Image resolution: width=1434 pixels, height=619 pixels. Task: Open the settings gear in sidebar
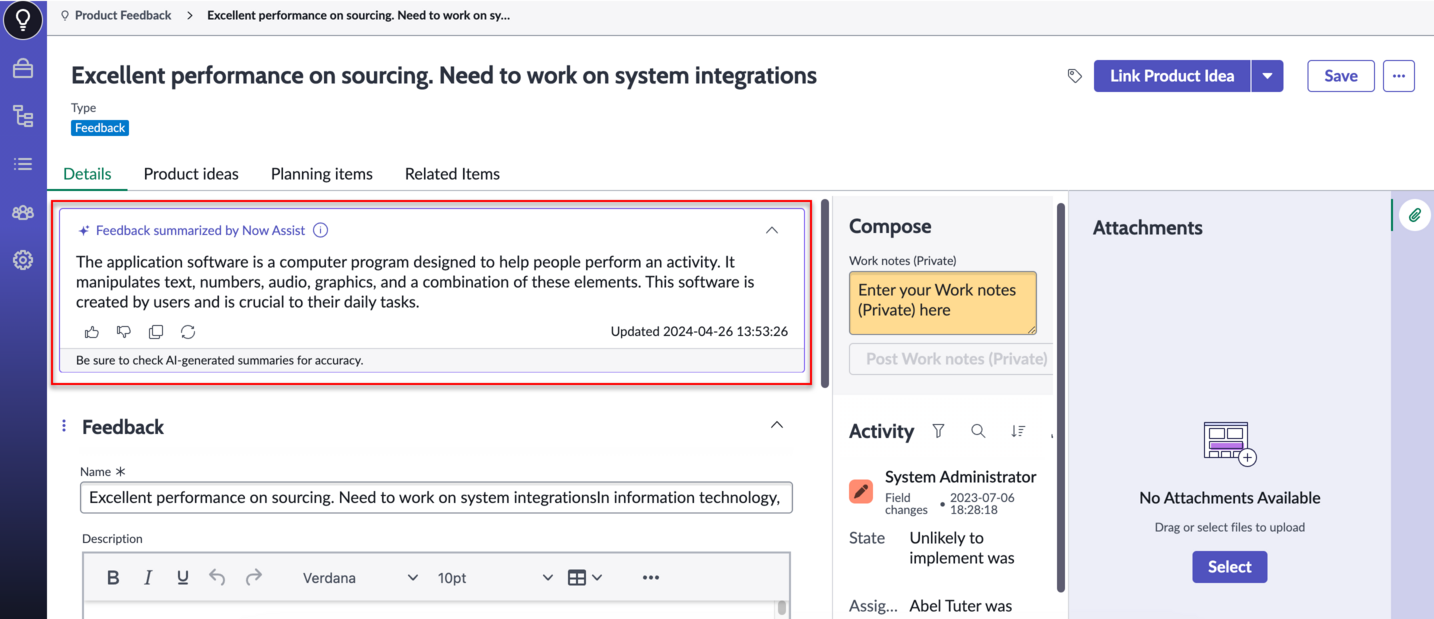[23, 260]
